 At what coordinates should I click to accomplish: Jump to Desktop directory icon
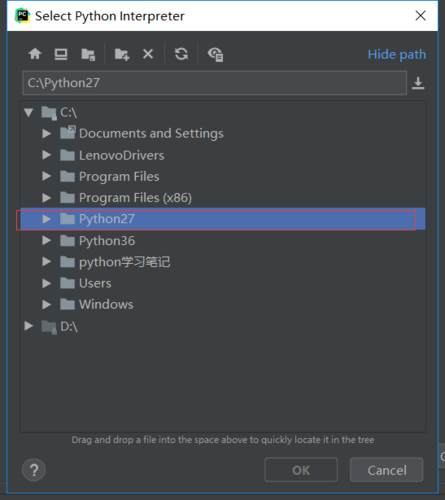coord(61,54)
